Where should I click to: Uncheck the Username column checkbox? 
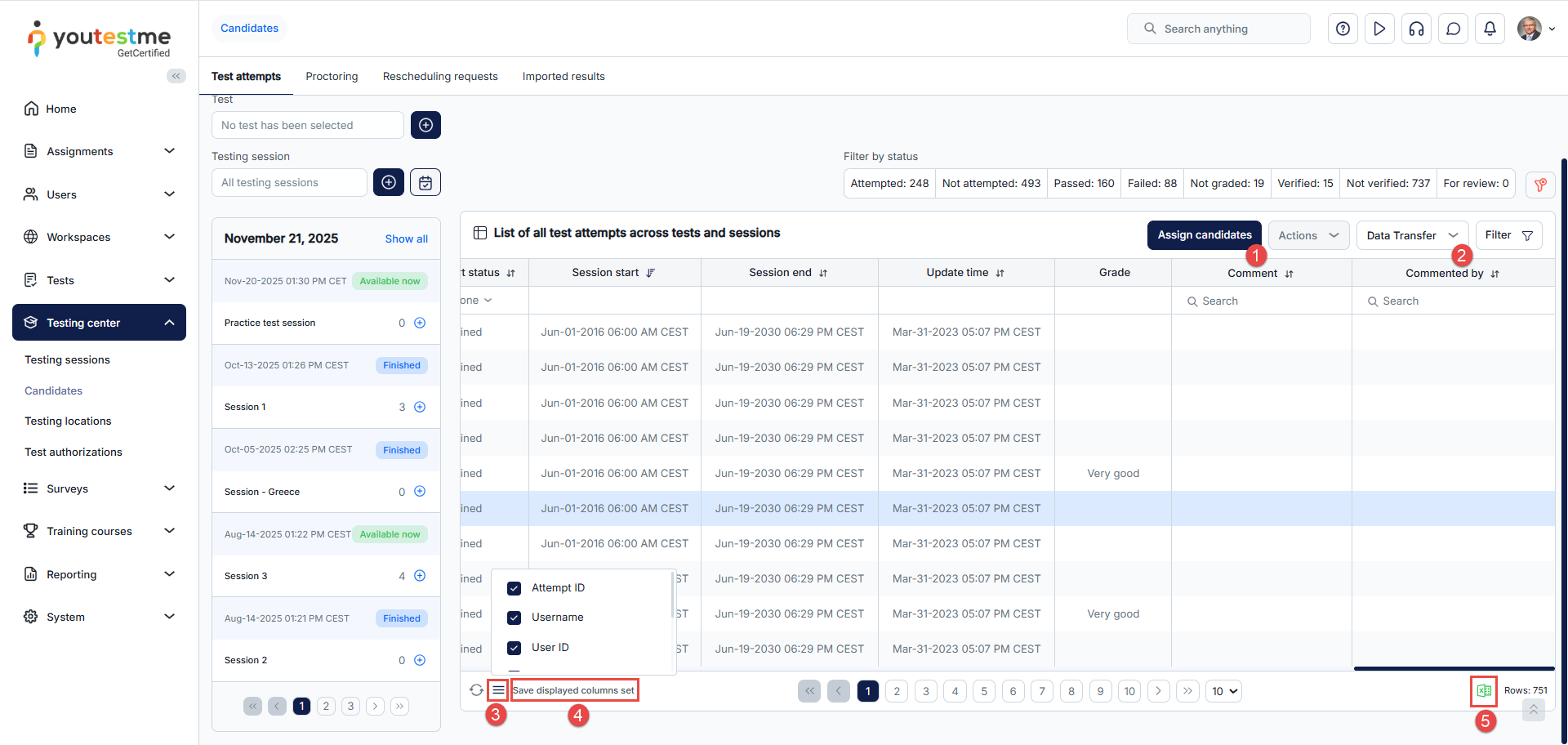[x=514, y=618]
